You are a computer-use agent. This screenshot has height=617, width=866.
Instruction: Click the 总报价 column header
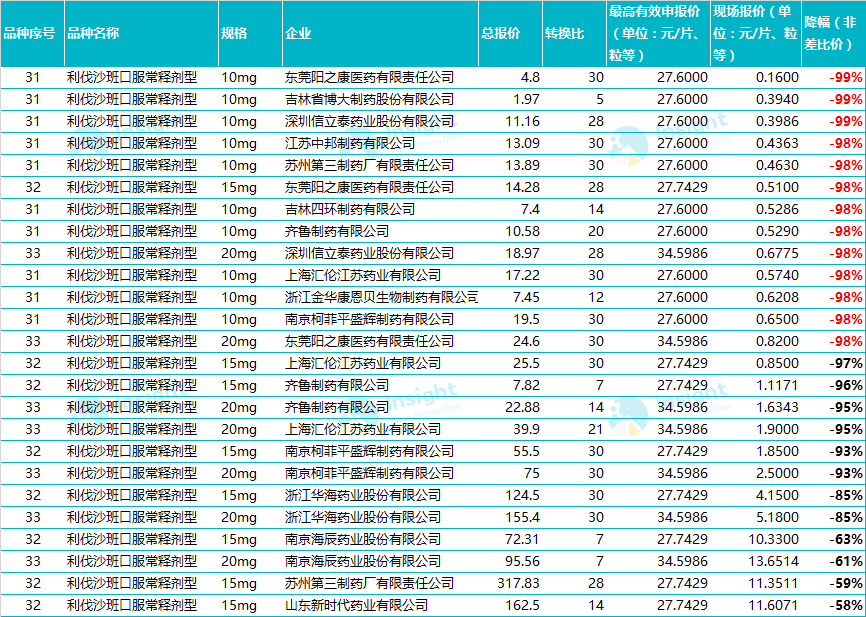[510, 33]
